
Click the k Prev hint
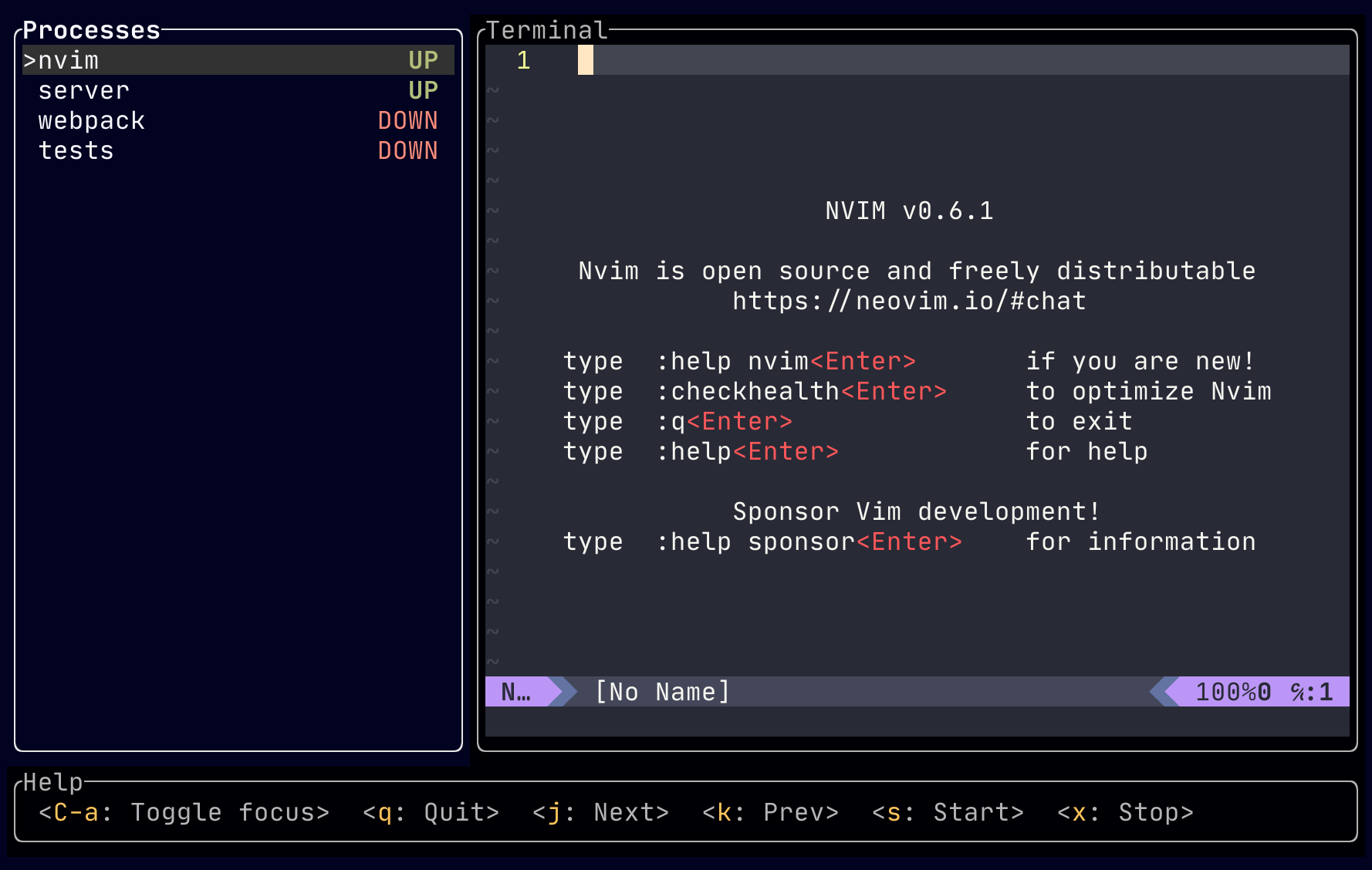point(770,812)
